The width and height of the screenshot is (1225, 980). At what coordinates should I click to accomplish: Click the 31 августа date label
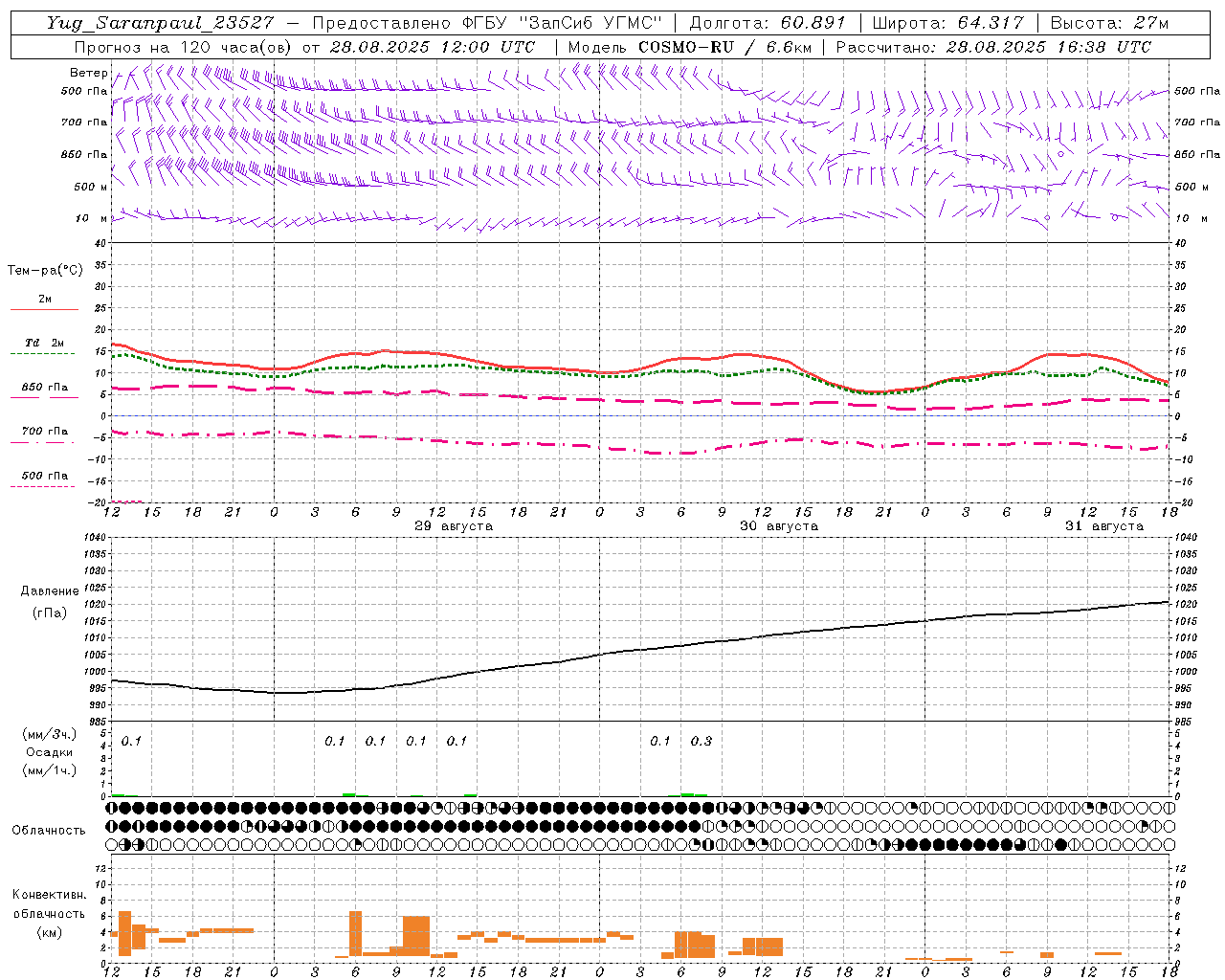1104,526
